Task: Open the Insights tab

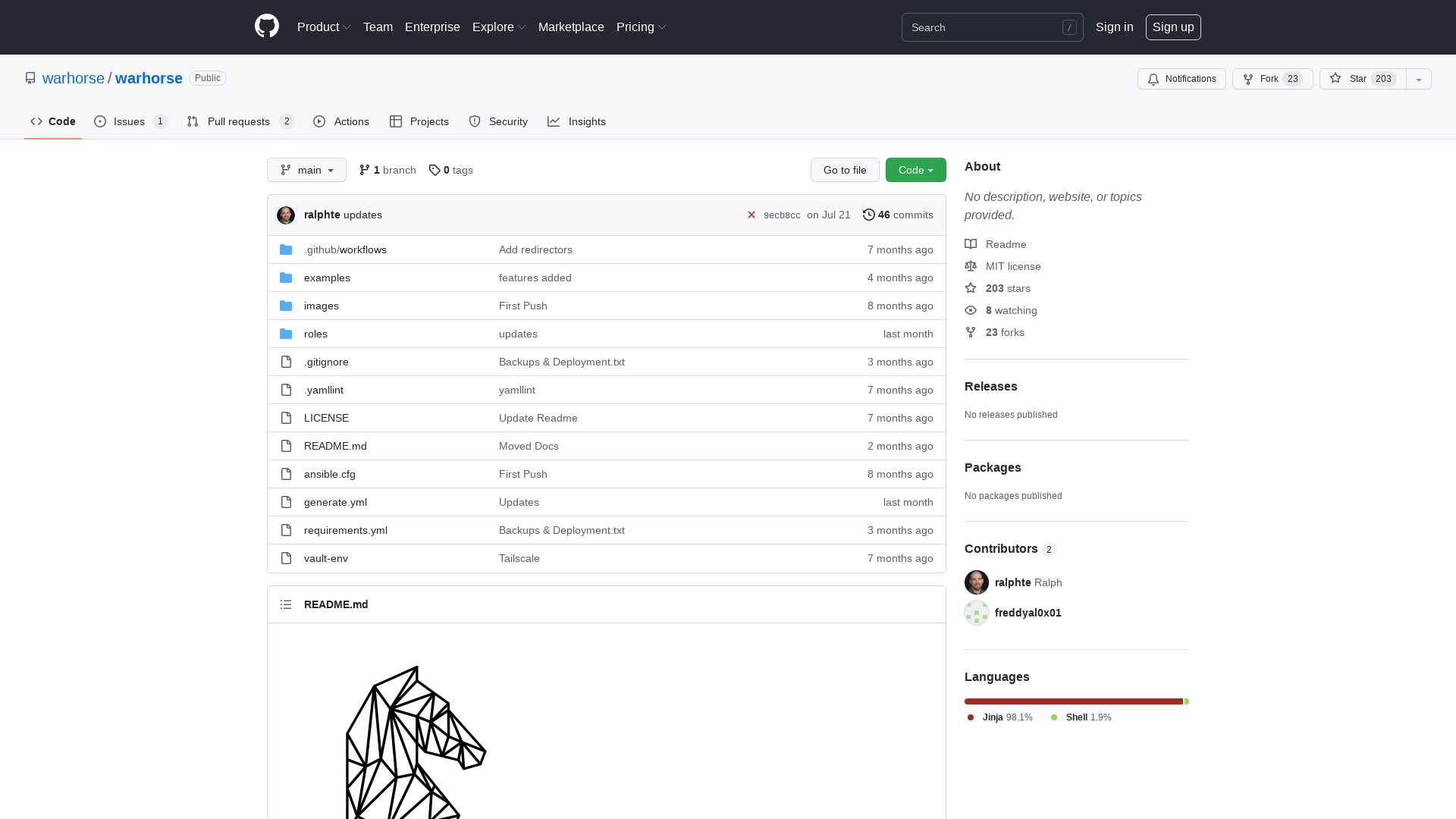Action: [576, 121]
